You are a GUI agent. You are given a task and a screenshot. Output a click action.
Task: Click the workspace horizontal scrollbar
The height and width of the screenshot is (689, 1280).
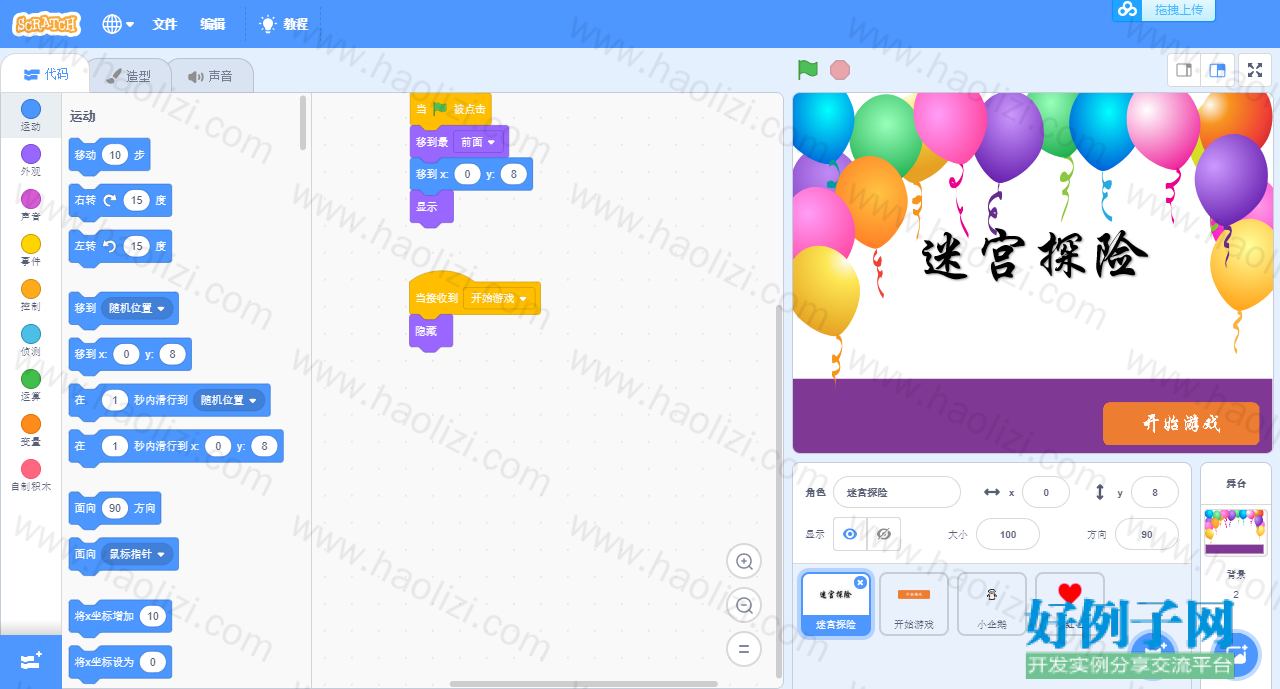(x=583, y=684)
